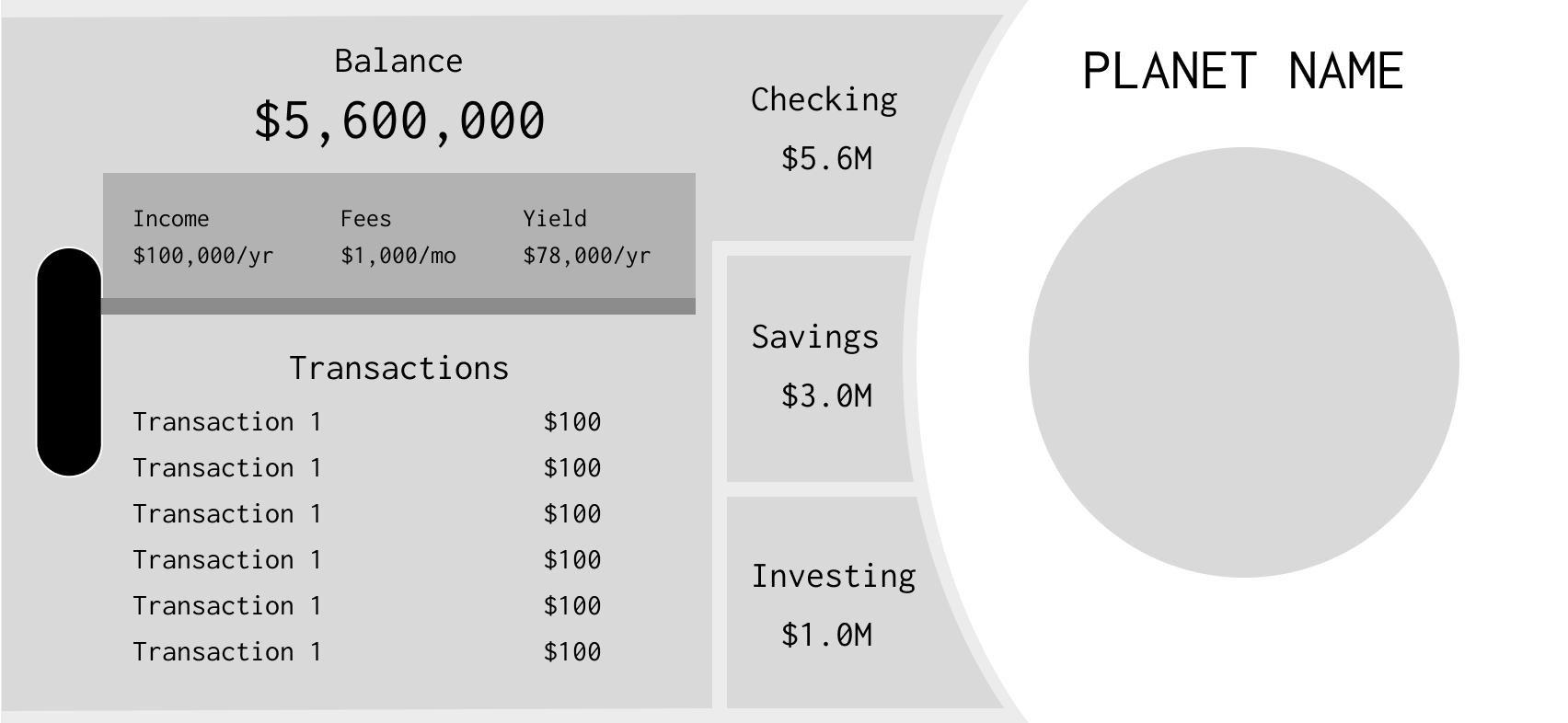The width and height of the screenshot is (1568, 723).
Task: Select the Yield $78,000/yr stat
Action: point(586,237)
